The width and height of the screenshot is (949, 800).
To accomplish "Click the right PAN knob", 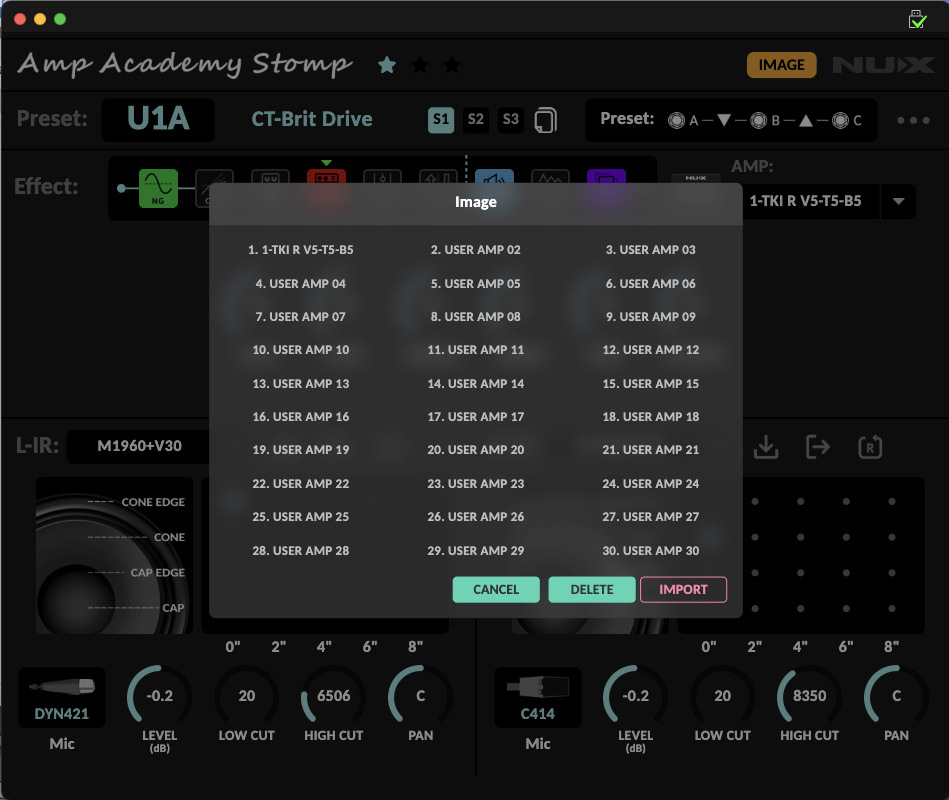I will 896,696.
